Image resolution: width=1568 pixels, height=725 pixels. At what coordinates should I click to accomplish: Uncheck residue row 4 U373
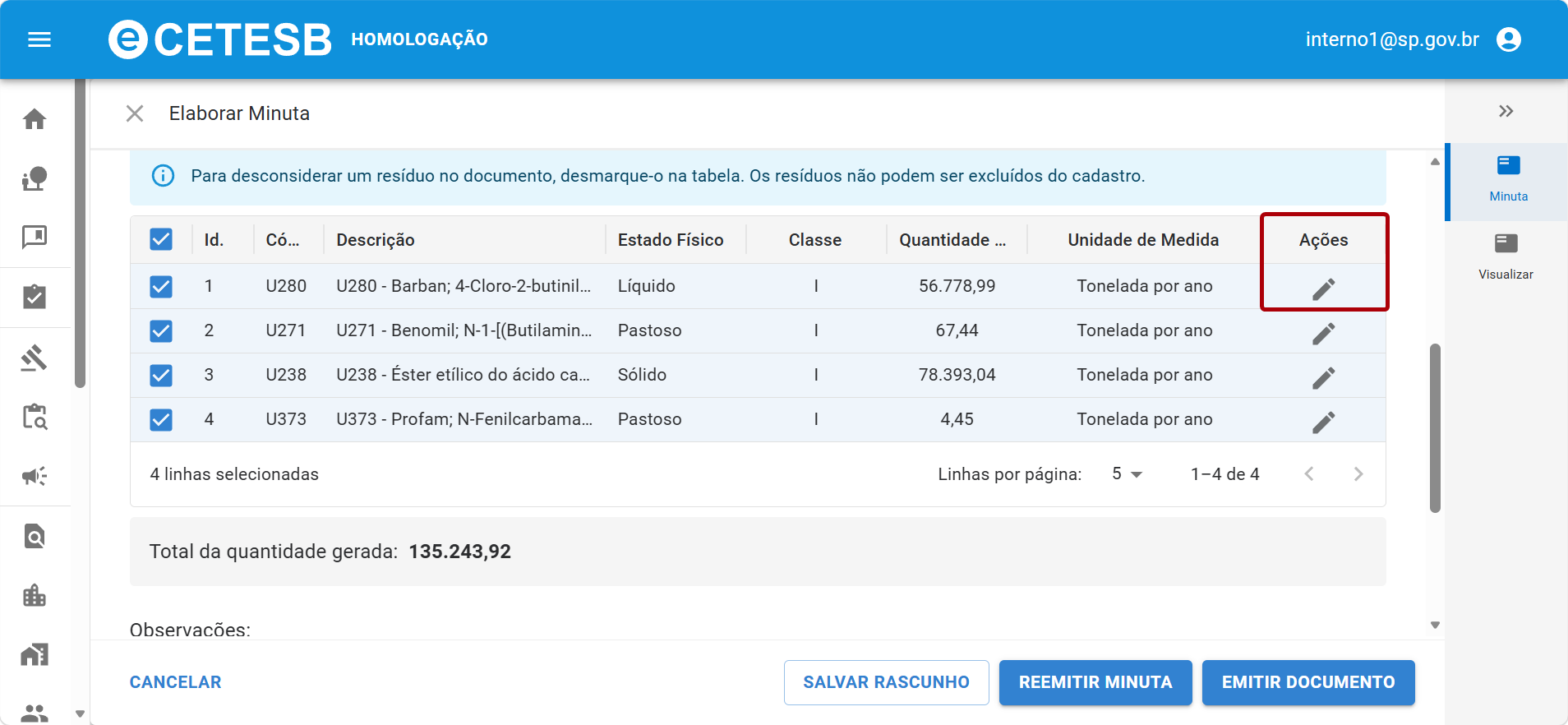pos(161,419)
